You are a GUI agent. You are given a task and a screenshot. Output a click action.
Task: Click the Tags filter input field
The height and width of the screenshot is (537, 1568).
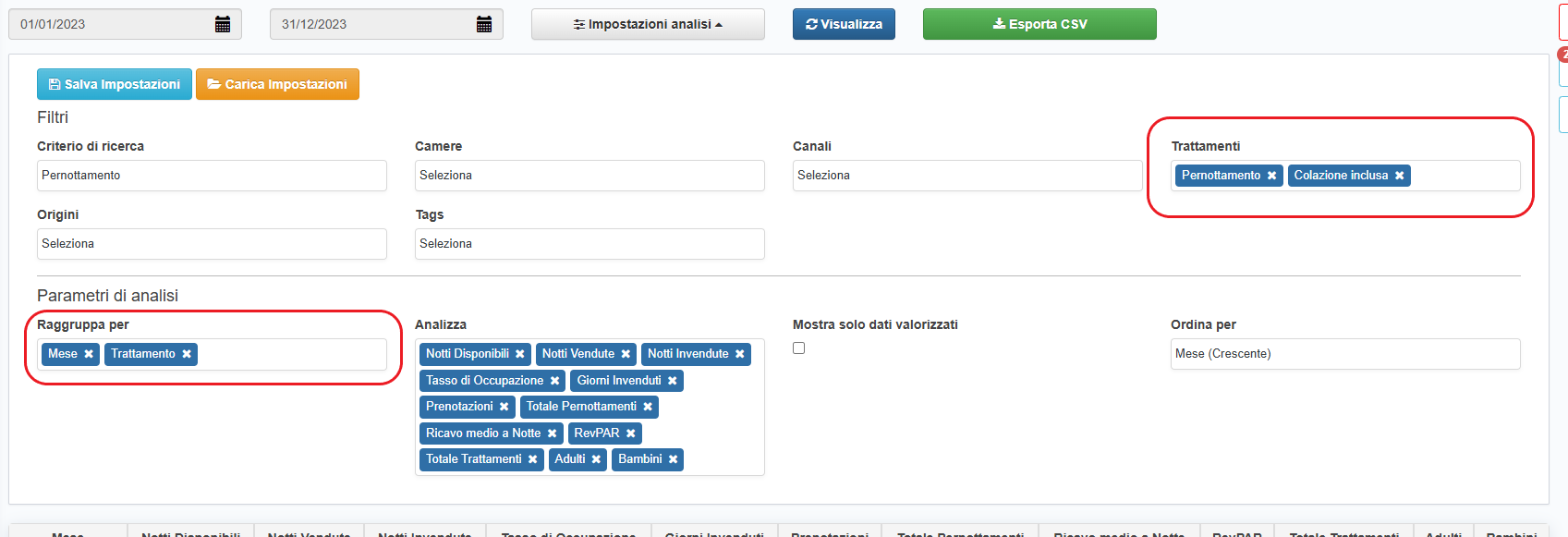pyautogui.click(x=590, y=244)
